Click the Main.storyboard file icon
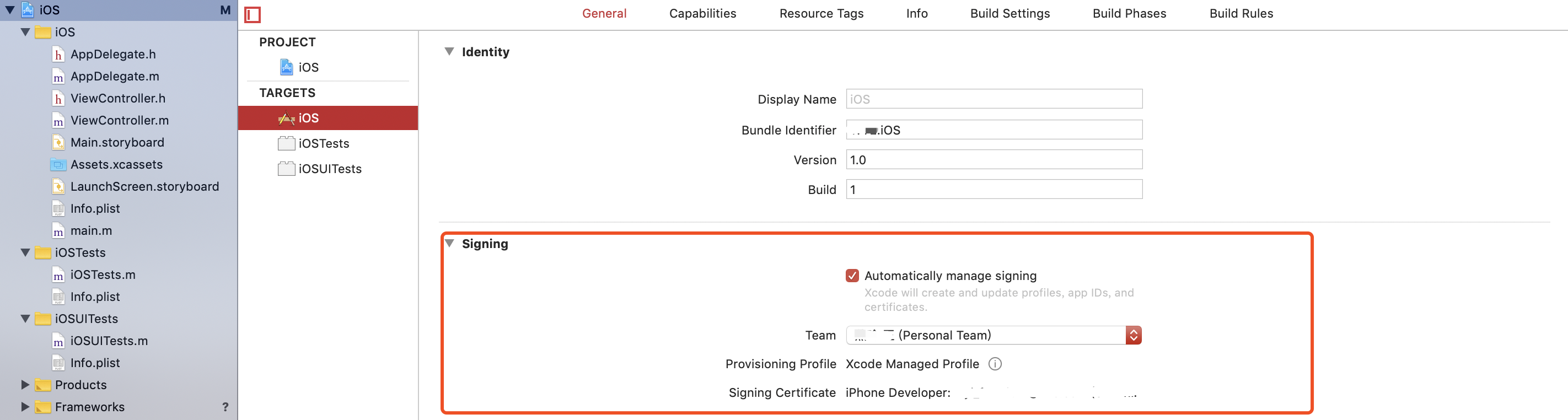Image resolution: width=1568 pixels, height=420 pixels. point(58,142)
